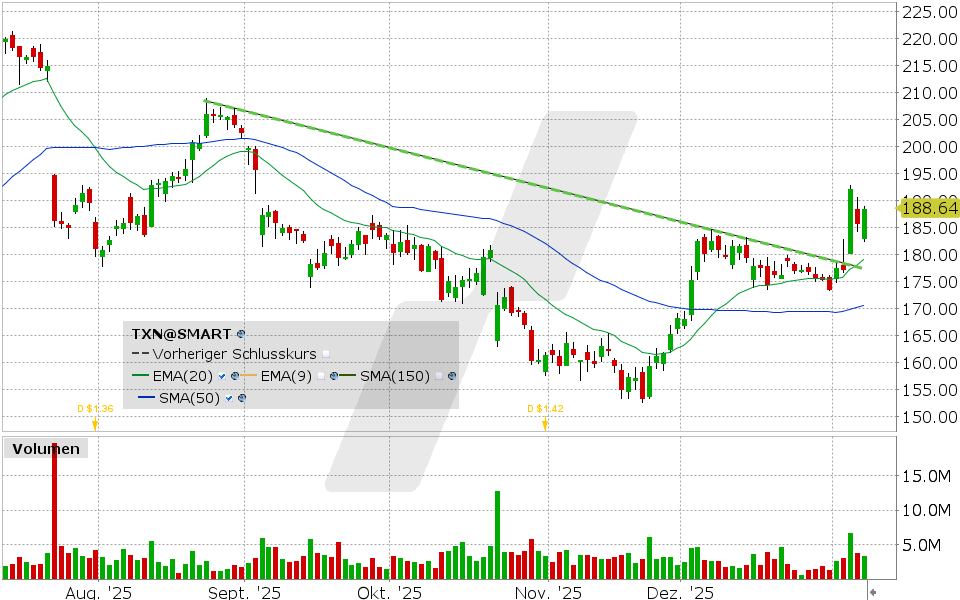Select the tall red volume spike bar
960x600 pixels.
[53, 510]
